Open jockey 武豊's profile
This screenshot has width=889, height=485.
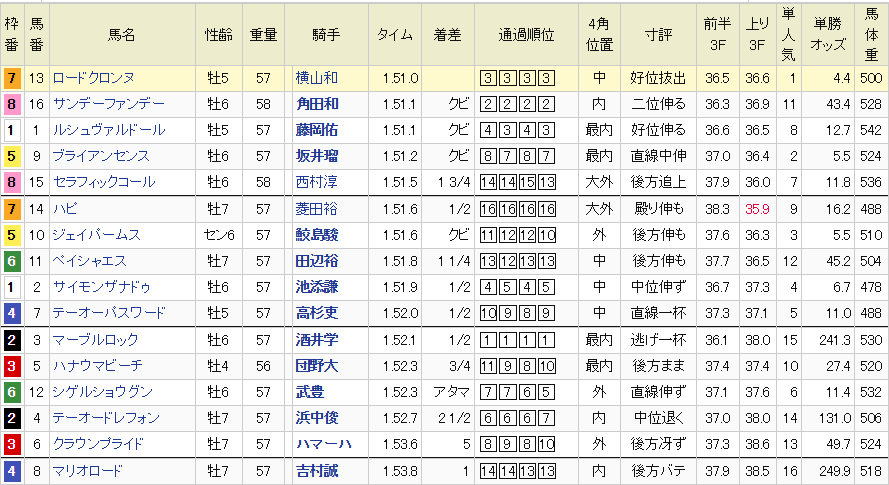click(310, 392)
